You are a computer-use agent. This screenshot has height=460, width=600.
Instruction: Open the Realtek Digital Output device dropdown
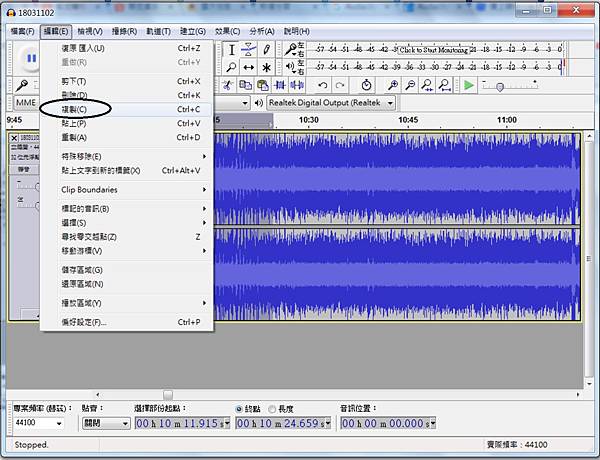coord(330,103)
